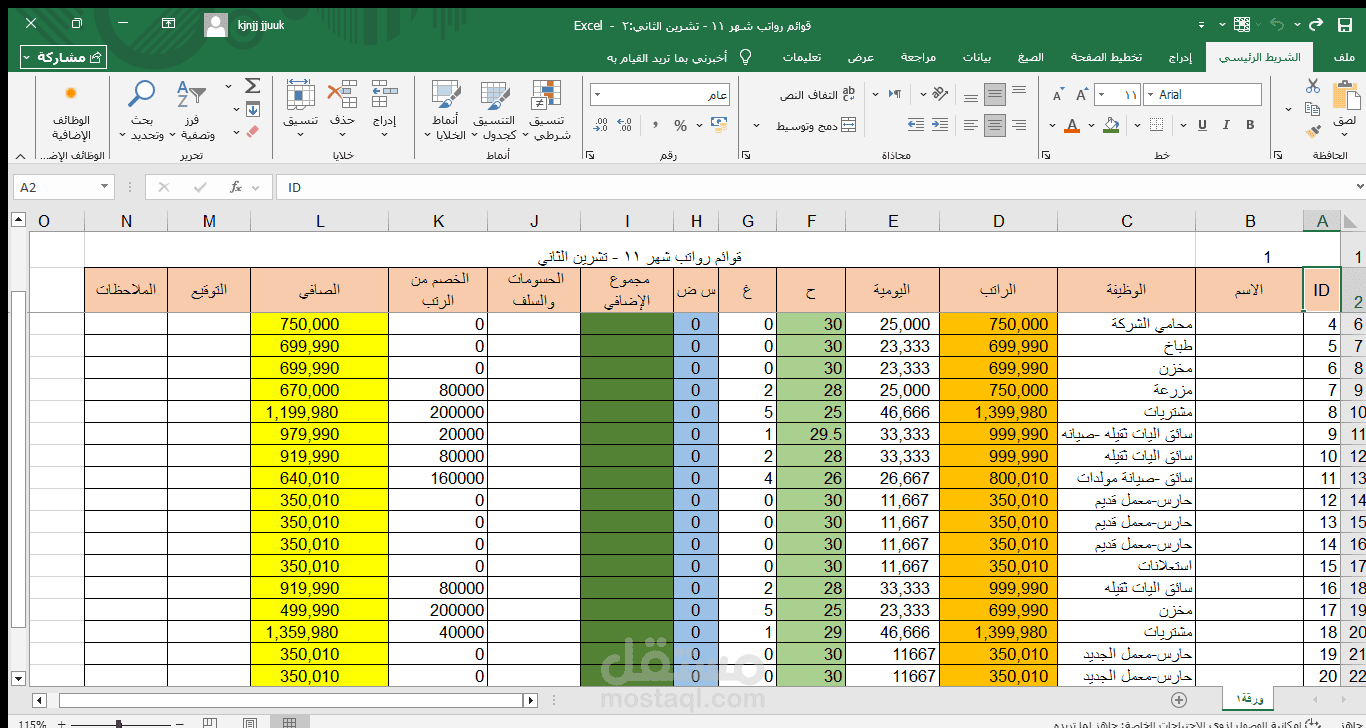Click the Decrease Font Size icon

coord(1058,95)
